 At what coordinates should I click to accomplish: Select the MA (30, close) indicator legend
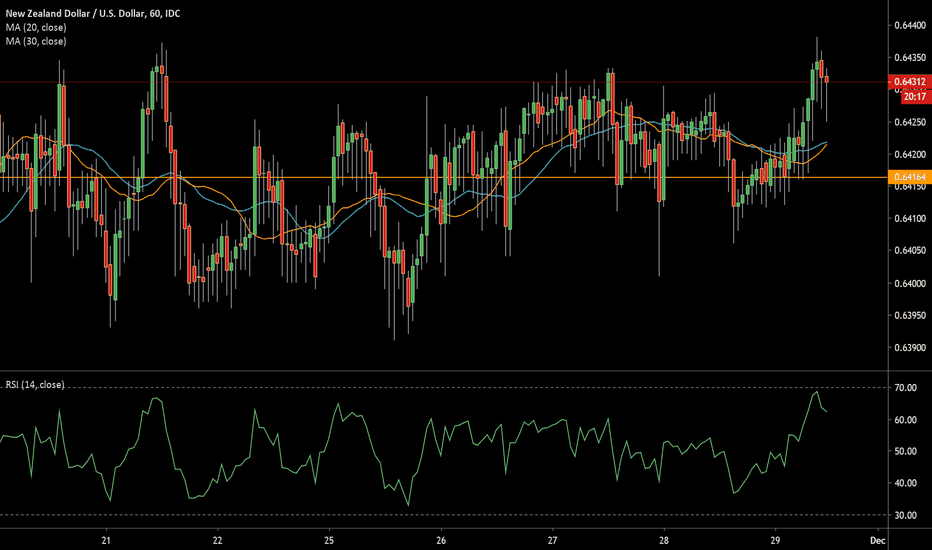(x=33, y=41)
